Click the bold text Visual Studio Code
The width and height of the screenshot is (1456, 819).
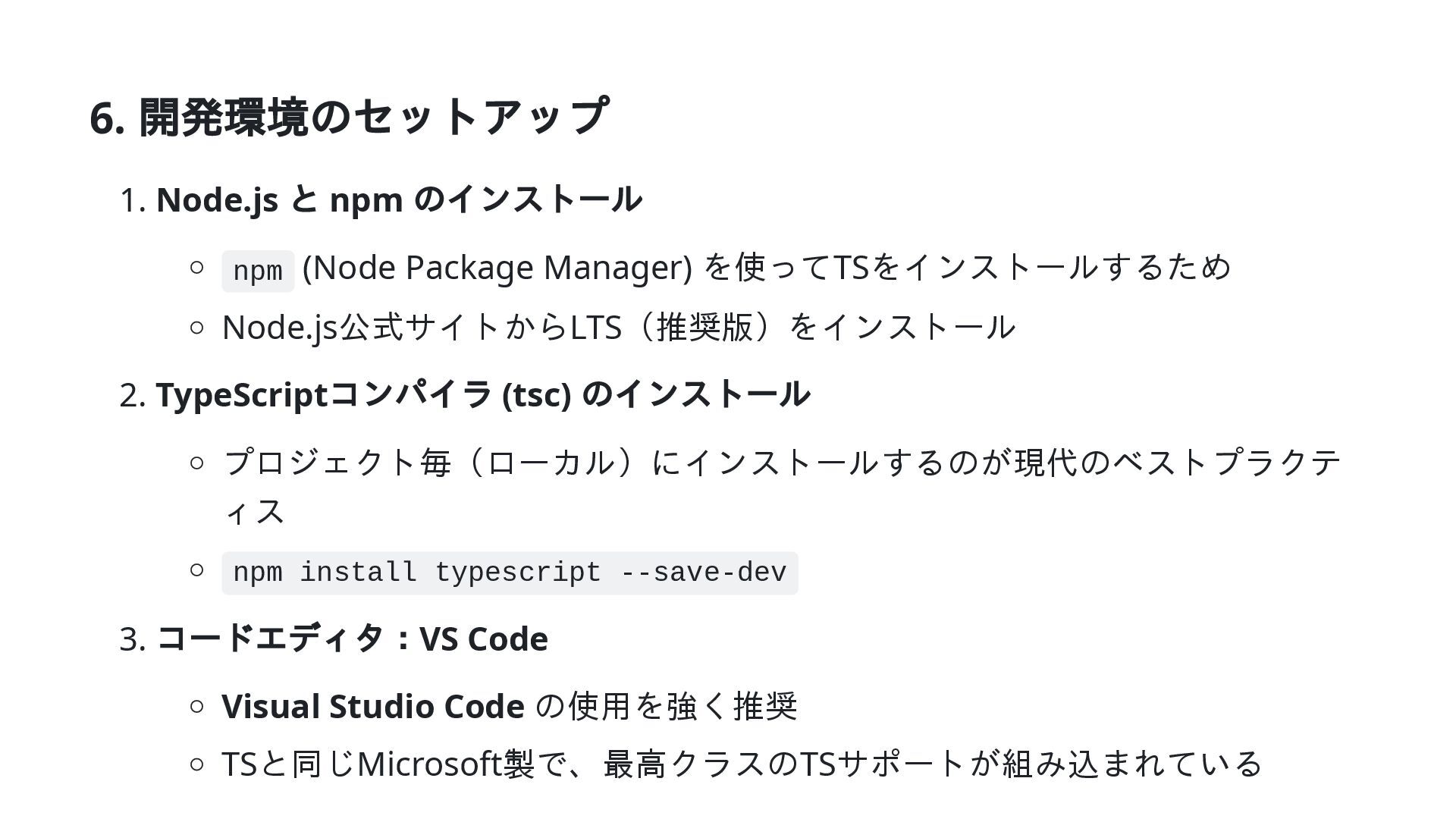click(x=372, y=706)
